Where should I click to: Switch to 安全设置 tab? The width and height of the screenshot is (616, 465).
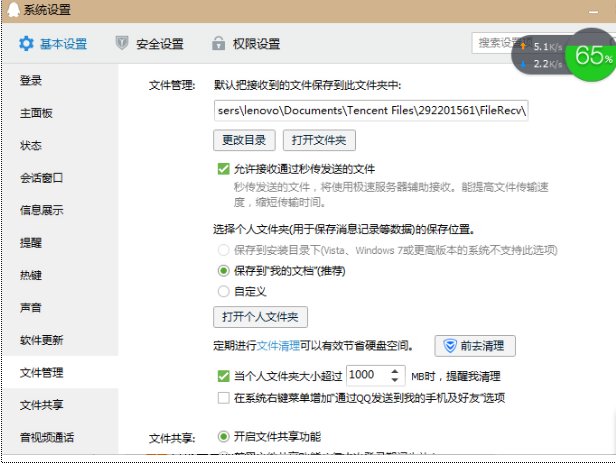(x=150, y=44)
